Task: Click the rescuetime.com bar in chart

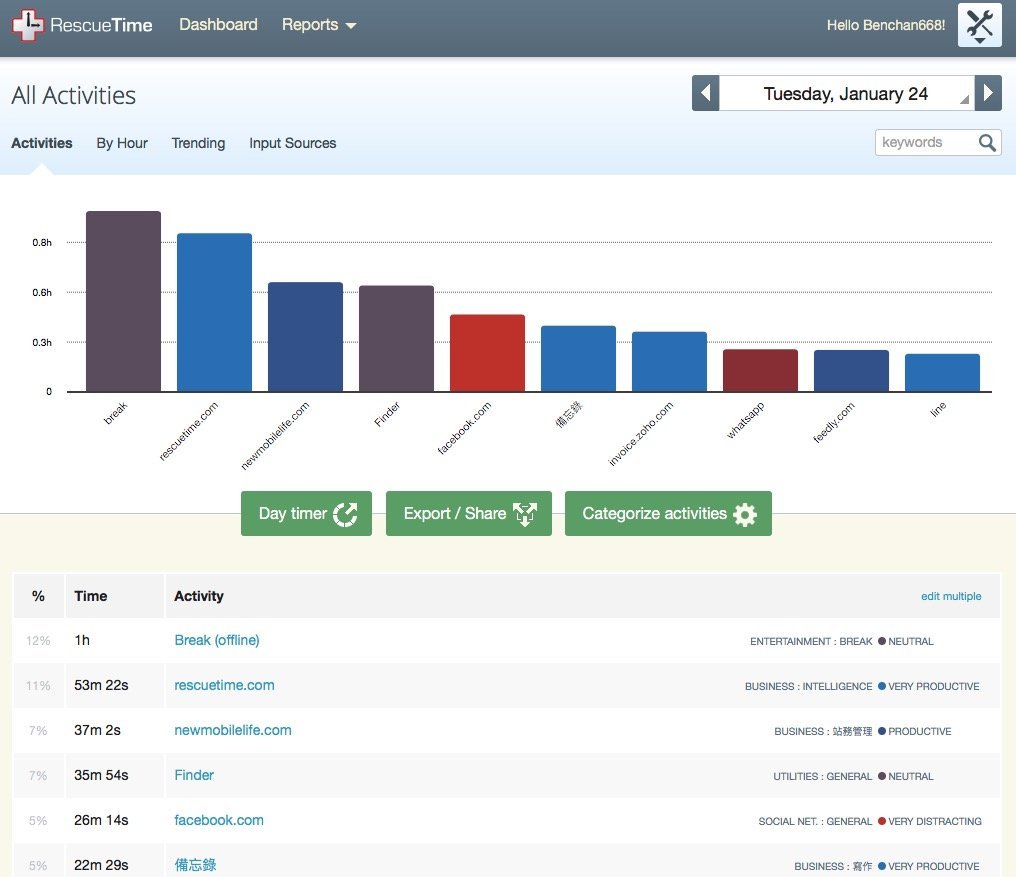Action: pos(214,312)
